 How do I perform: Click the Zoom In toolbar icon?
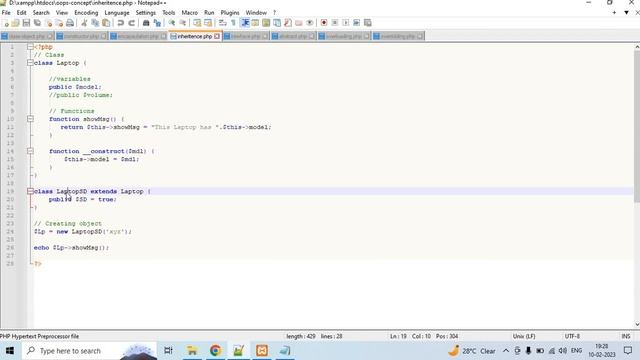click(x=171, y=23)
